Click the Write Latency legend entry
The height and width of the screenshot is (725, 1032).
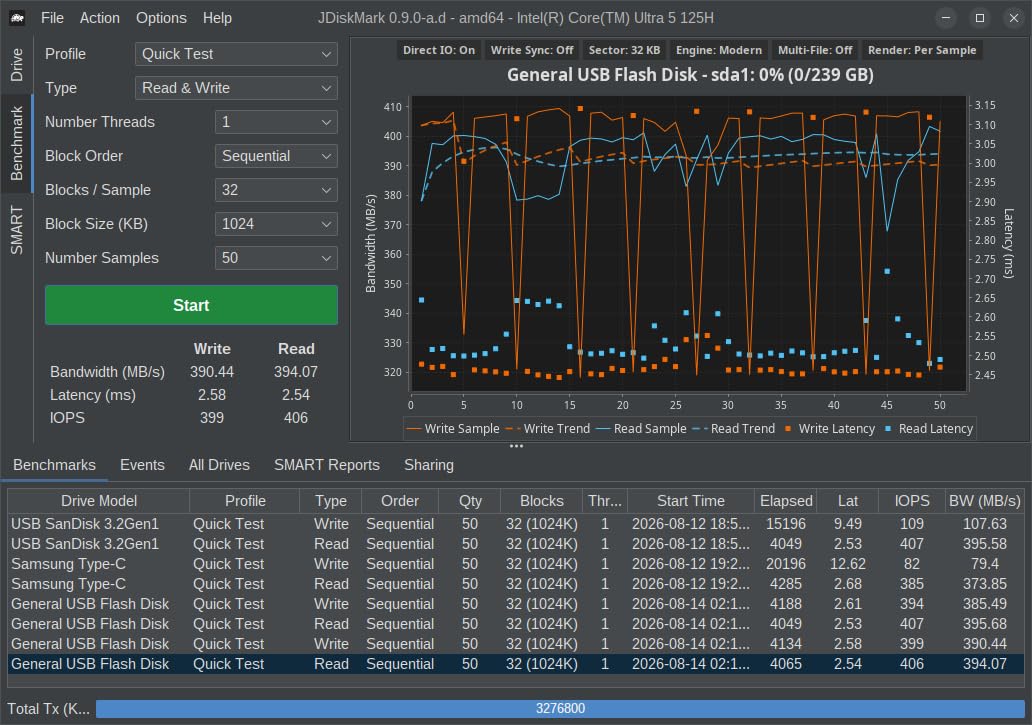[830, 429]
